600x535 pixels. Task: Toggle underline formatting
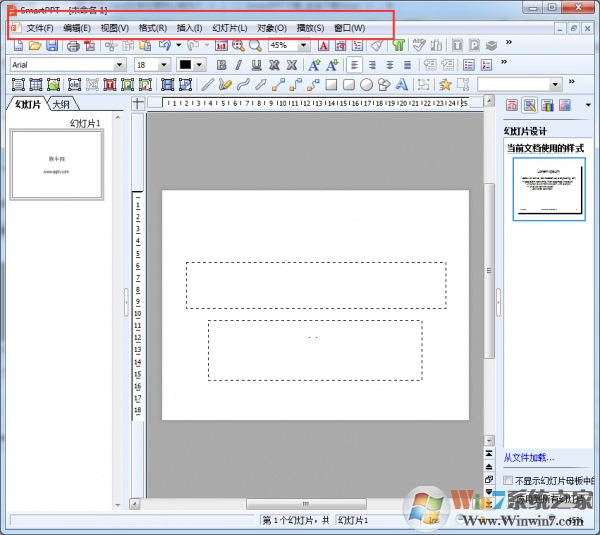click(256, 65)
